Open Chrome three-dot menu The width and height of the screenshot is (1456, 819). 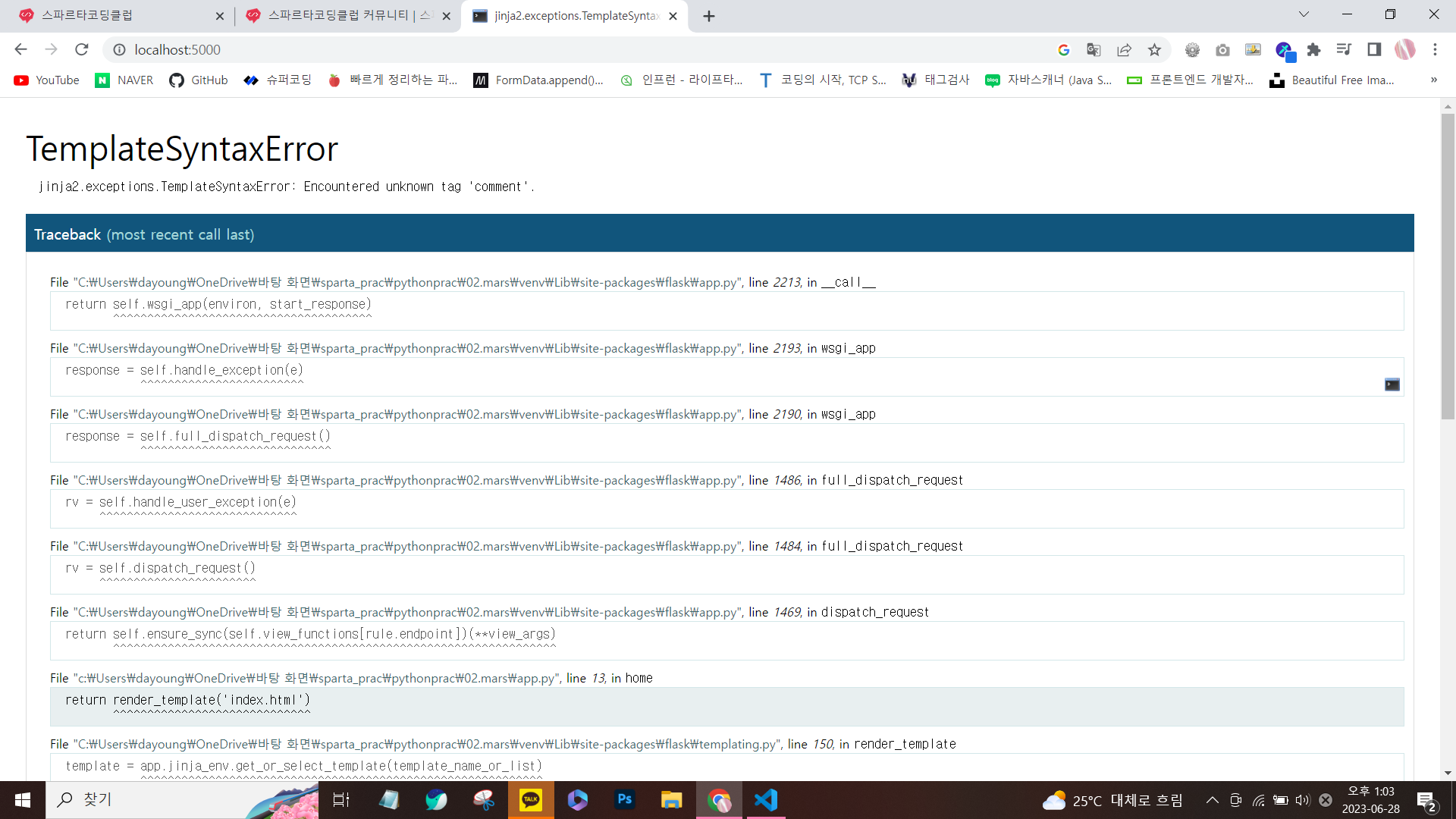click(1435, 49)
